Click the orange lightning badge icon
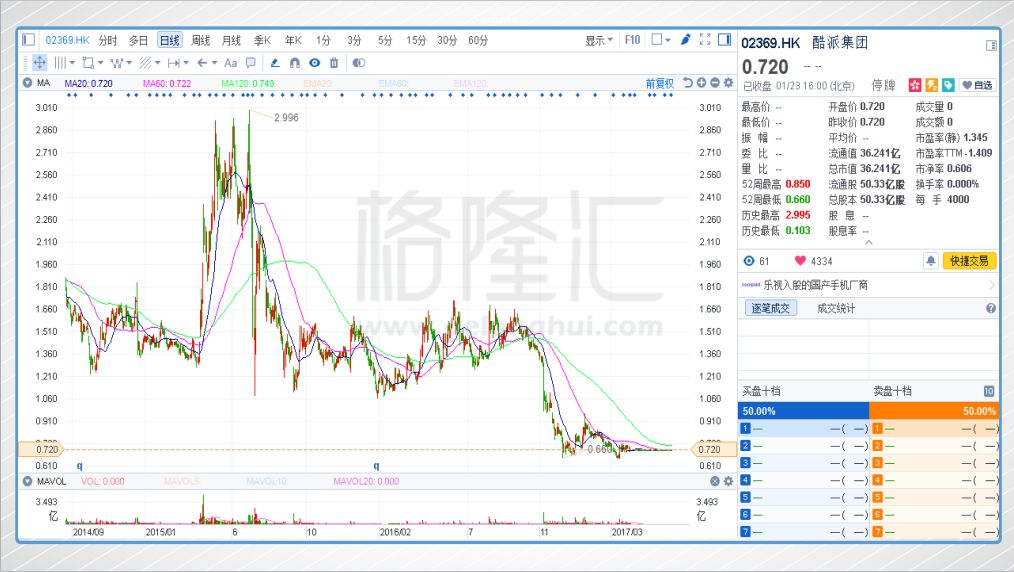Viewport: 1014px width, 572px height. click(x=931, y=85)
